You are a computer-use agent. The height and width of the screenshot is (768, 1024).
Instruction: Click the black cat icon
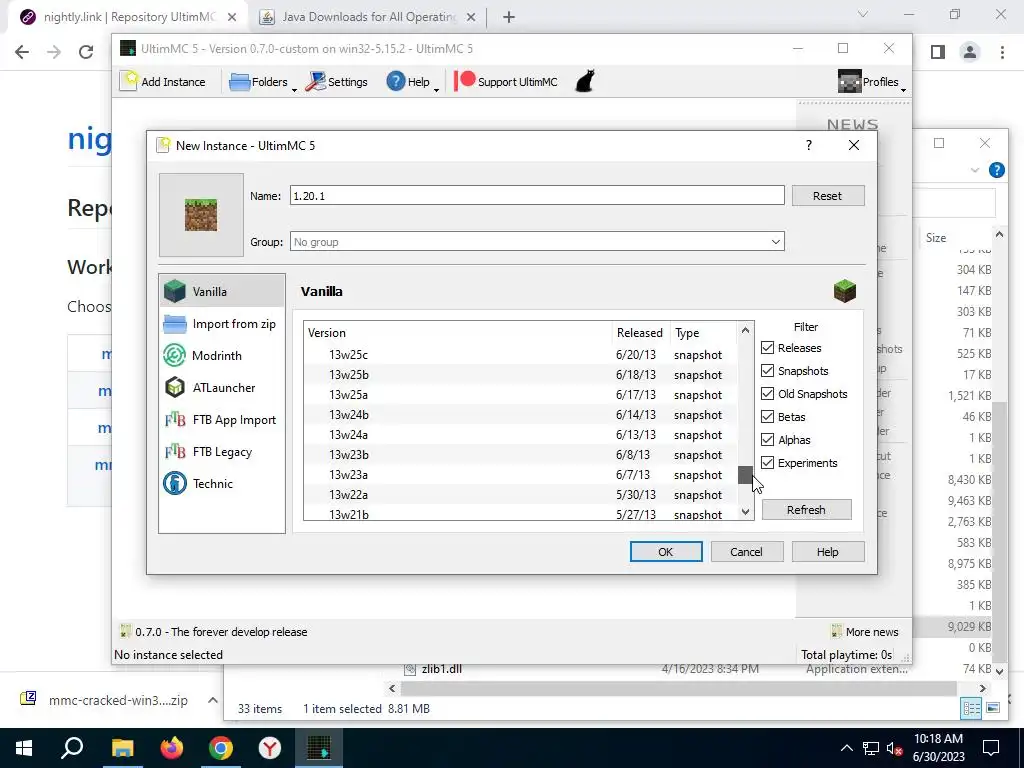(x=585, y=82)
